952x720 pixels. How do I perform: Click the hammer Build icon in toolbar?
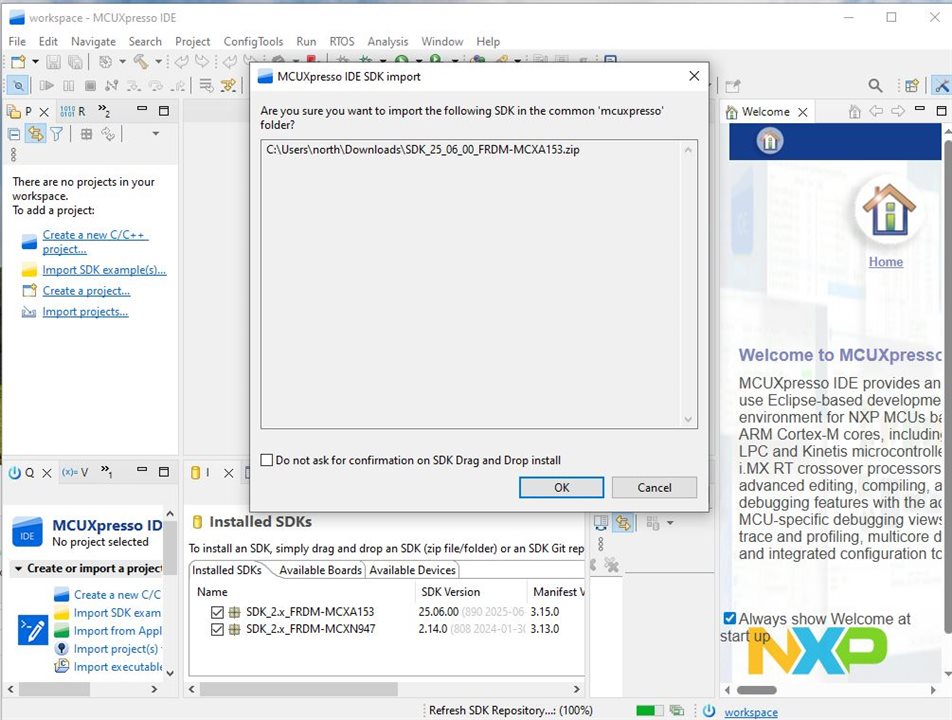coord(141,61)
